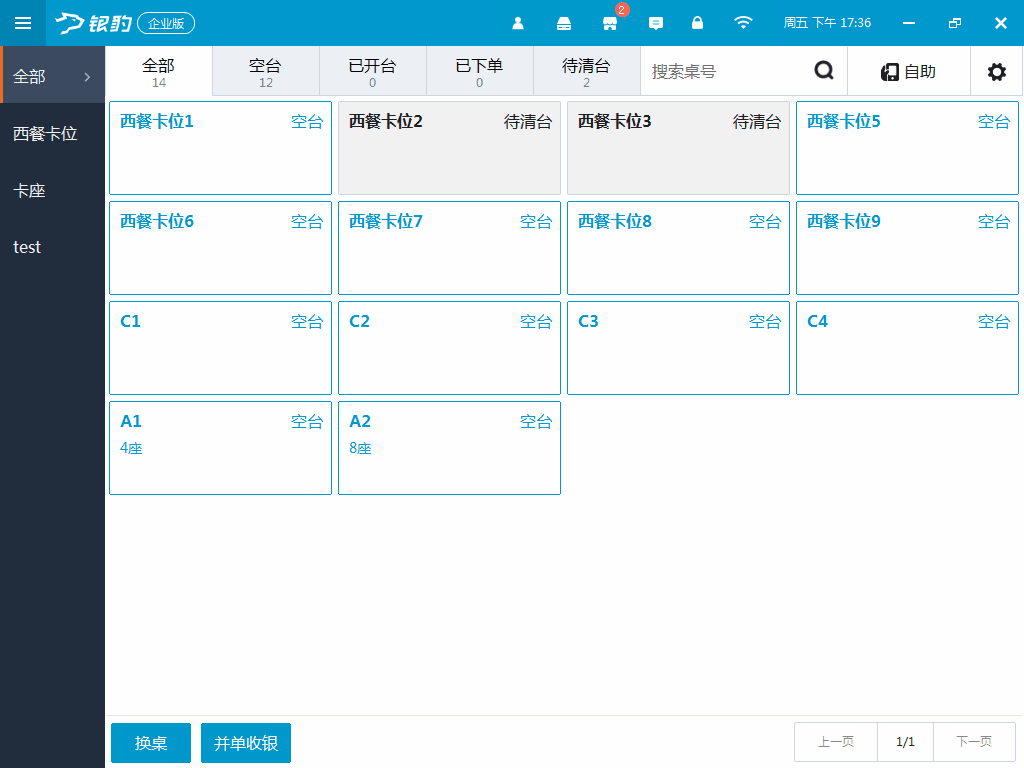Expand the 全部 sidebar category arrow
Screen dimensions: 1024x768
pyautogui.click(x=87, y=77)
